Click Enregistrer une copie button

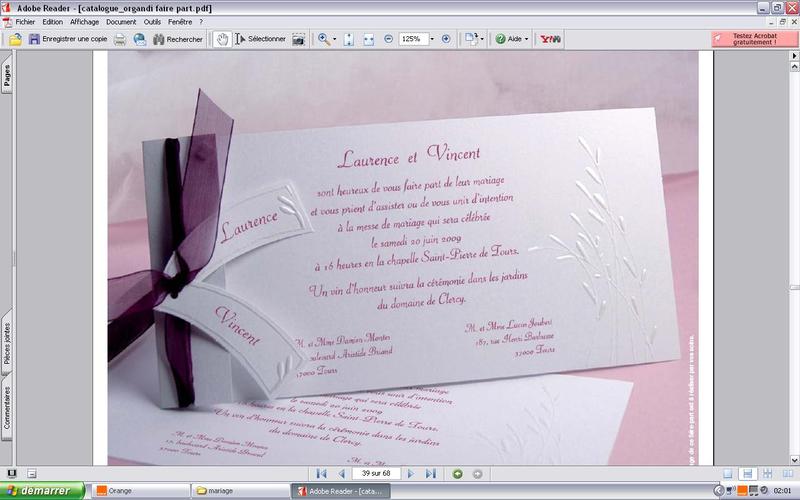(x=66, y=39)
